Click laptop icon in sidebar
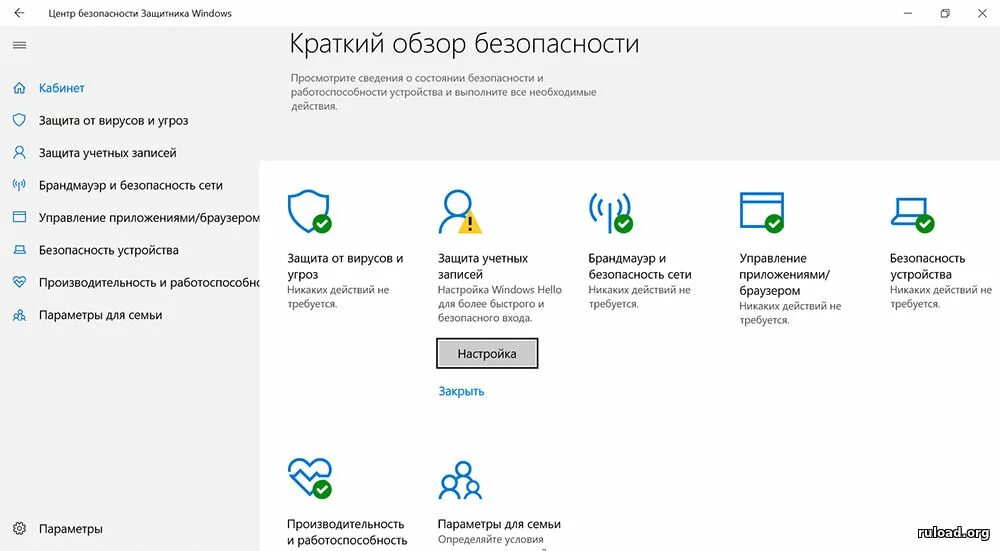 click(20, 250)
